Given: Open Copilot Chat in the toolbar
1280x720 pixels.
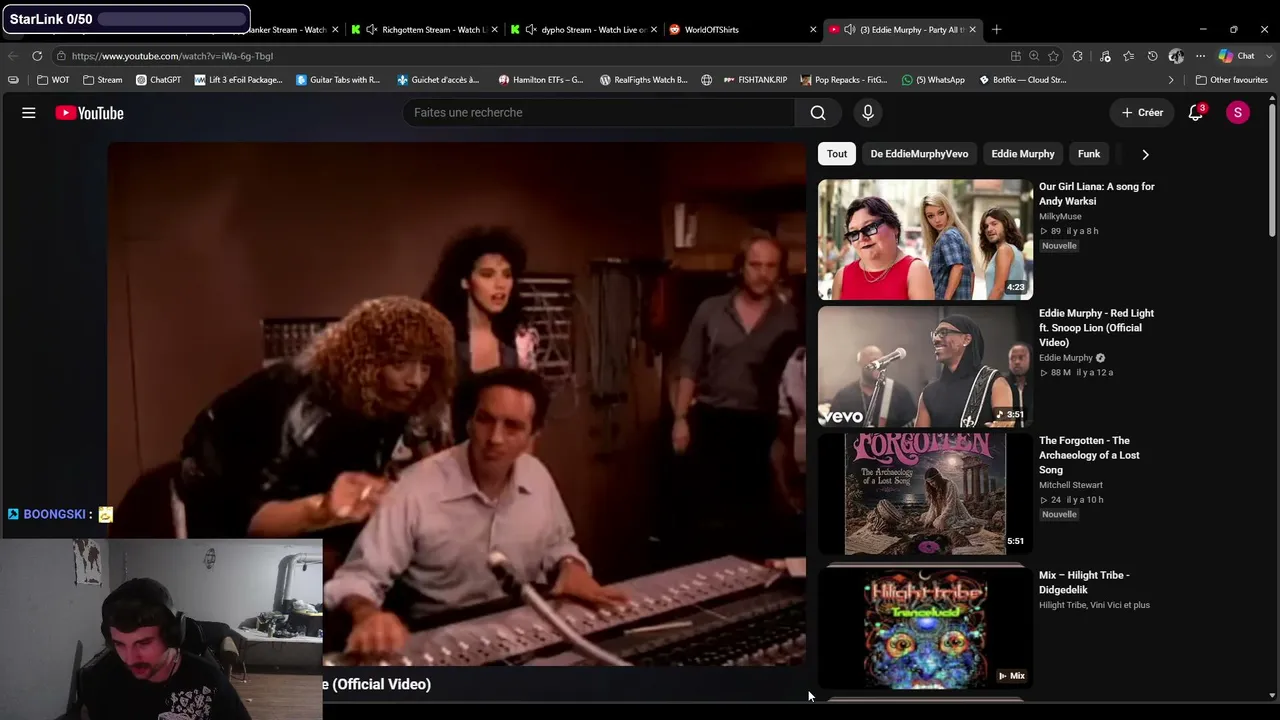Looking at the screenshot, I should click(x=1237, y=56).
